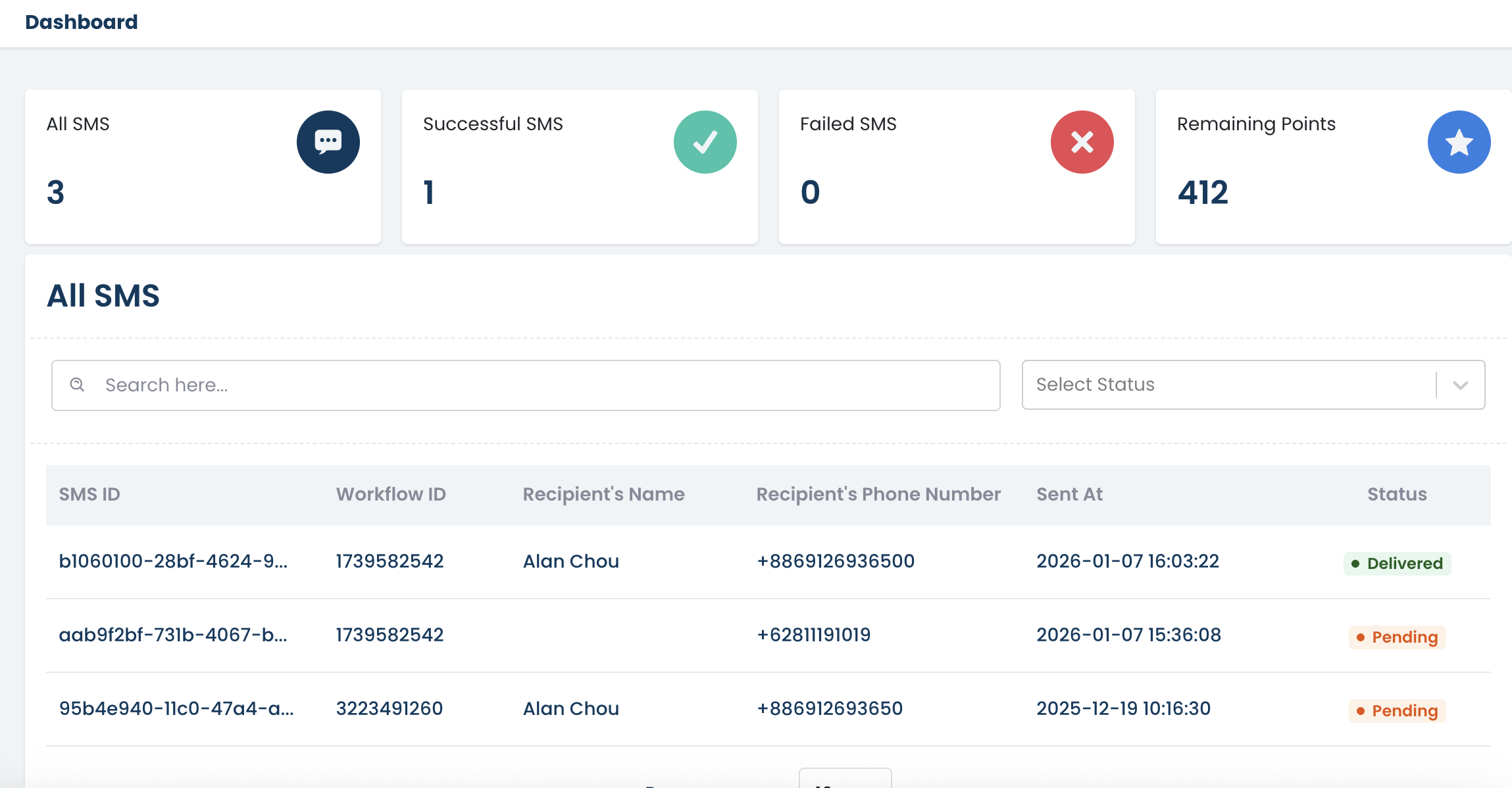Click phone number +62811191019
The width and height of the screenshot is (1512, 788).
tap(814, 635)
